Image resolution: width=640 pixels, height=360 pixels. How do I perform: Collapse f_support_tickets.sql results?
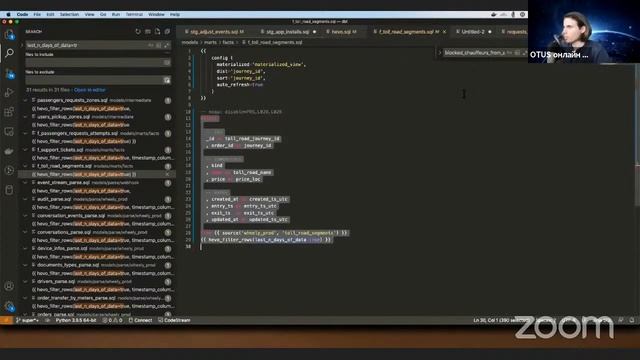pyautogui.click(x=25, y=150)
